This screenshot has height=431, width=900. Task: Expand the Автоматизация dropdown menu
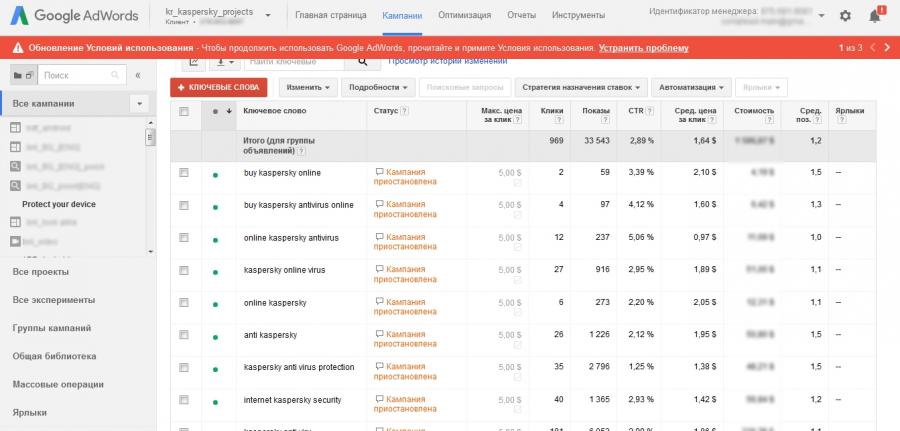click(694, 88)
